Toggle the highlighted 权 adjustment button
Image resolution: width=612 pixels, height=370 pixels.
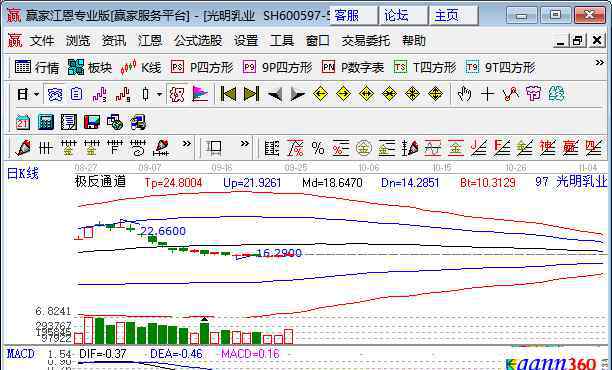(177, 94)
